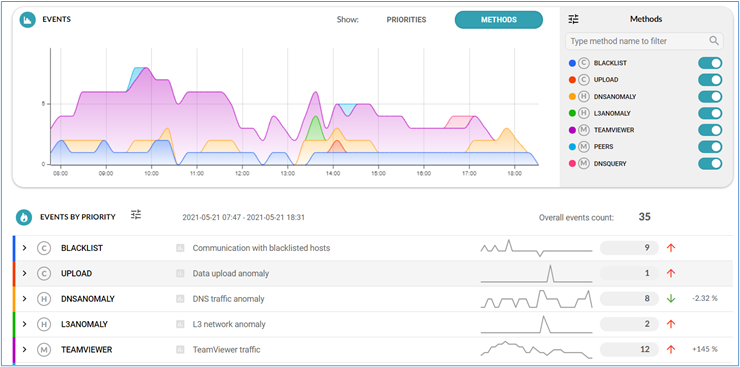Turn off the L3ANOMALY method toggle
The image size is (740, 367).
click(x=710, y=113)
